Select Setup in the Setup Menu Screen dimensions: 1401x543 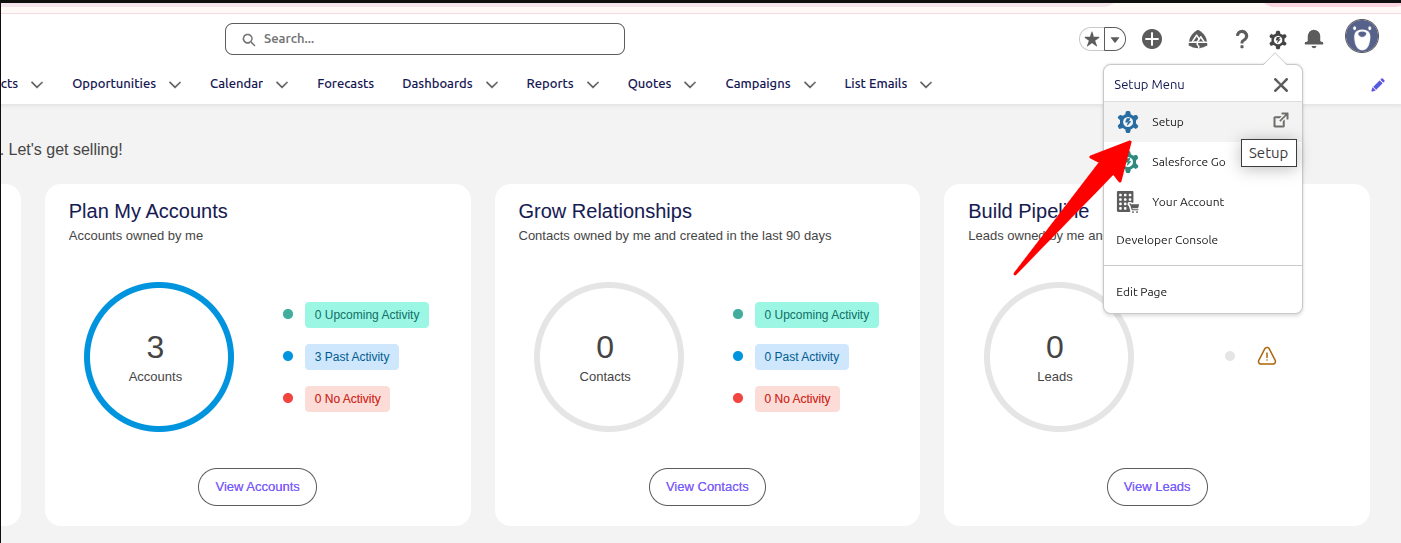click(1167, 122)
